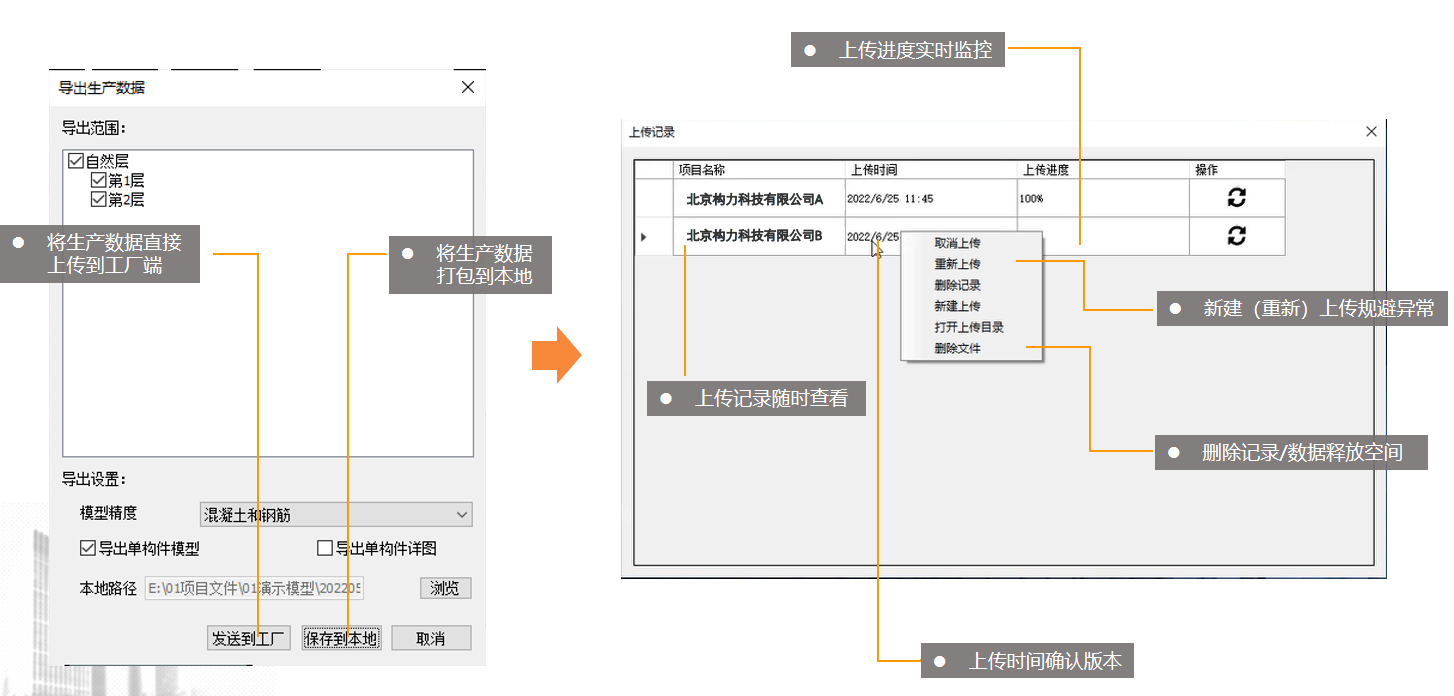Click upload time 2022/6/25 11:45
Viewport: 1454px width, 696px height.
(890, 199)
